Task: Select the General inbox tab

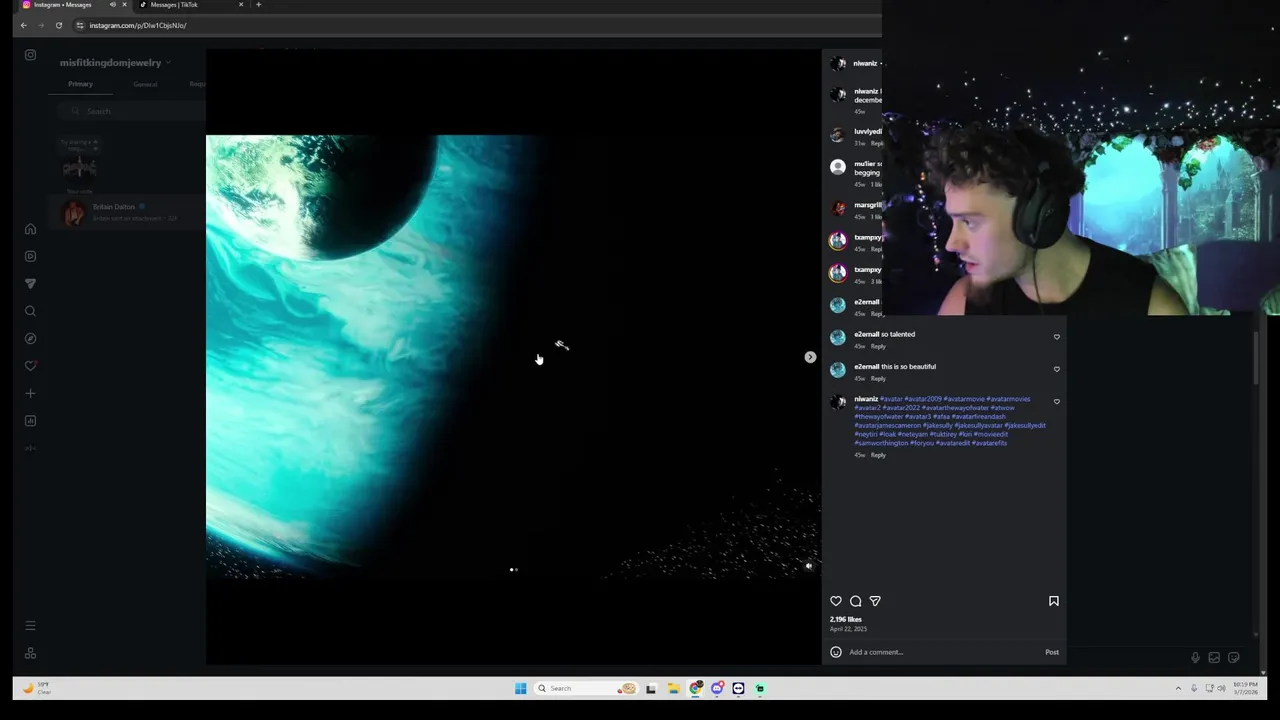Action: 145,84
